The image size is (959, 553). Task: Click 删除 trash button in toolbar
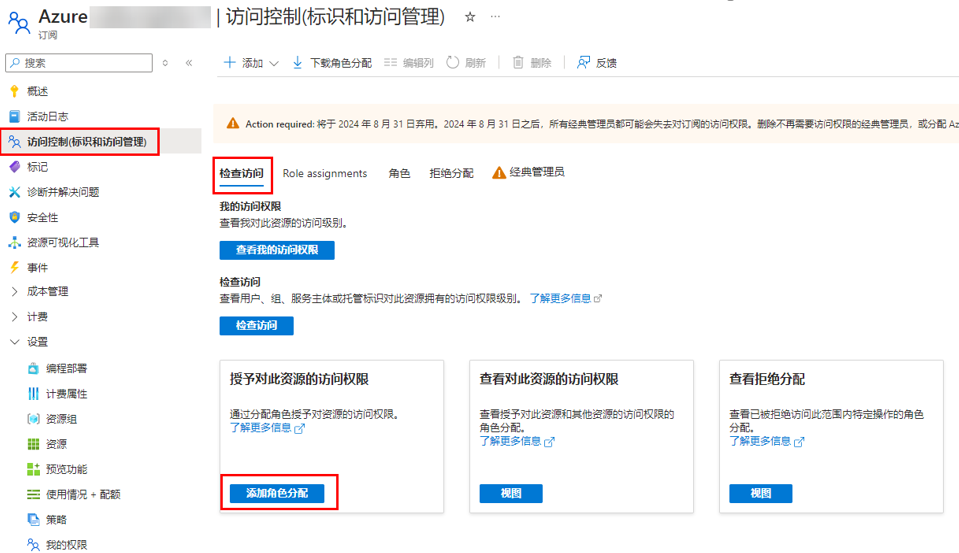[531, 63]
